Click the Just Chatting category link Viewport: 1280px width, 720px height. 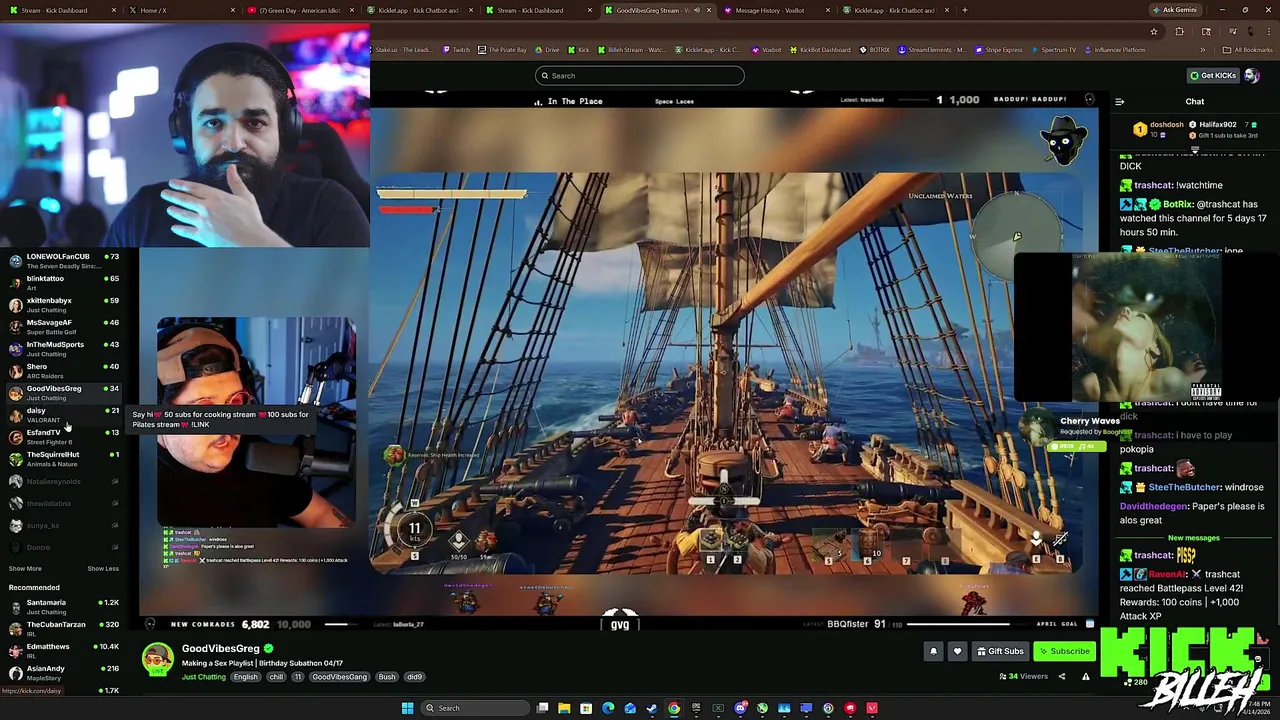pos(203,677)
